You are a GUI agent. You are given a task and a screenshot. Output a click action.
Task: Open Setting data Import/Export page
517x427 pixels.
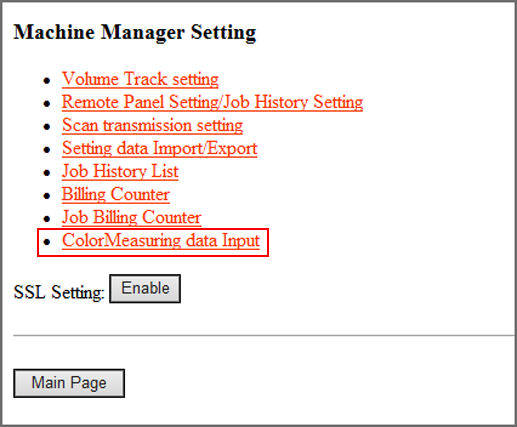click(x=159, y=149)
